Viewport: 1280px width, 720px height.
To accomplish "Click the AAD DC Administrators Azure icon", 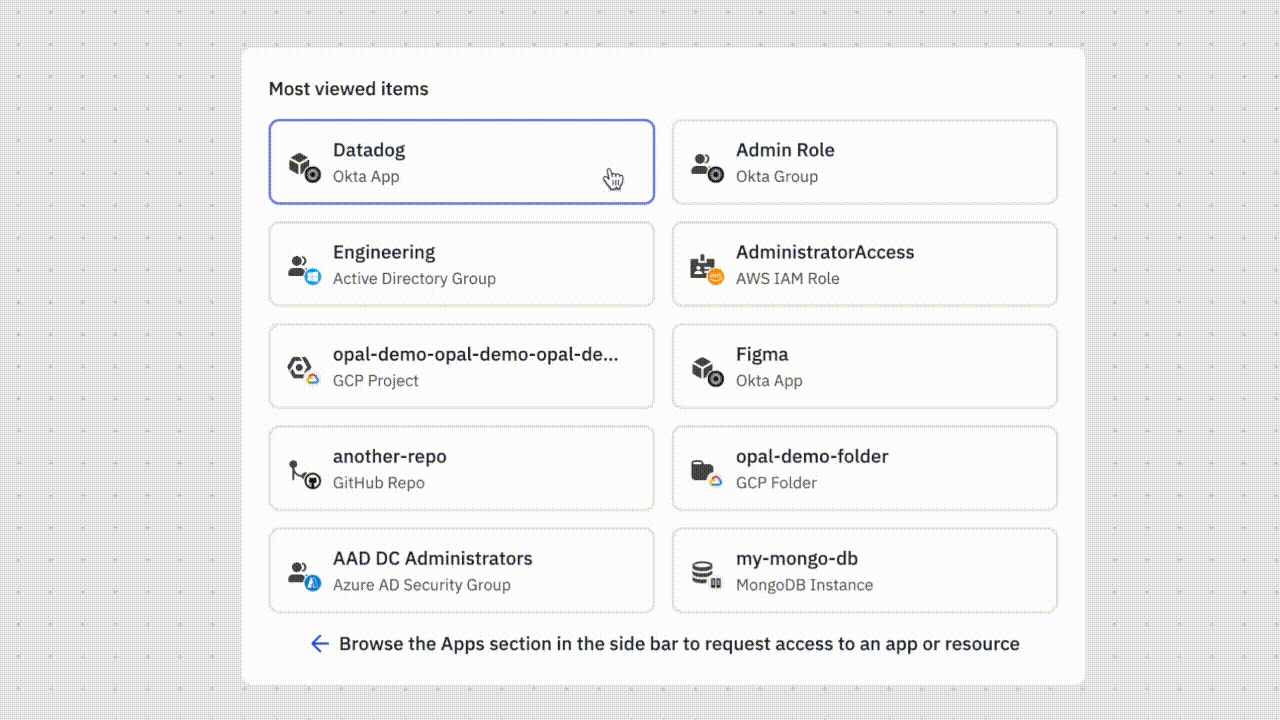I will [304, 574].
